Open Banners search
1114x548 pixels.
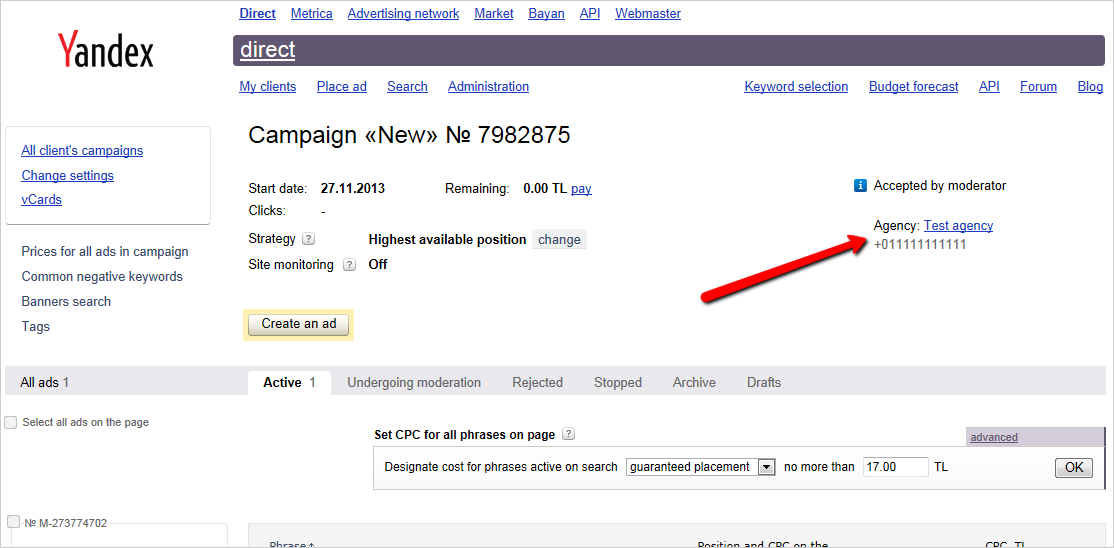[x=66, y=301]
